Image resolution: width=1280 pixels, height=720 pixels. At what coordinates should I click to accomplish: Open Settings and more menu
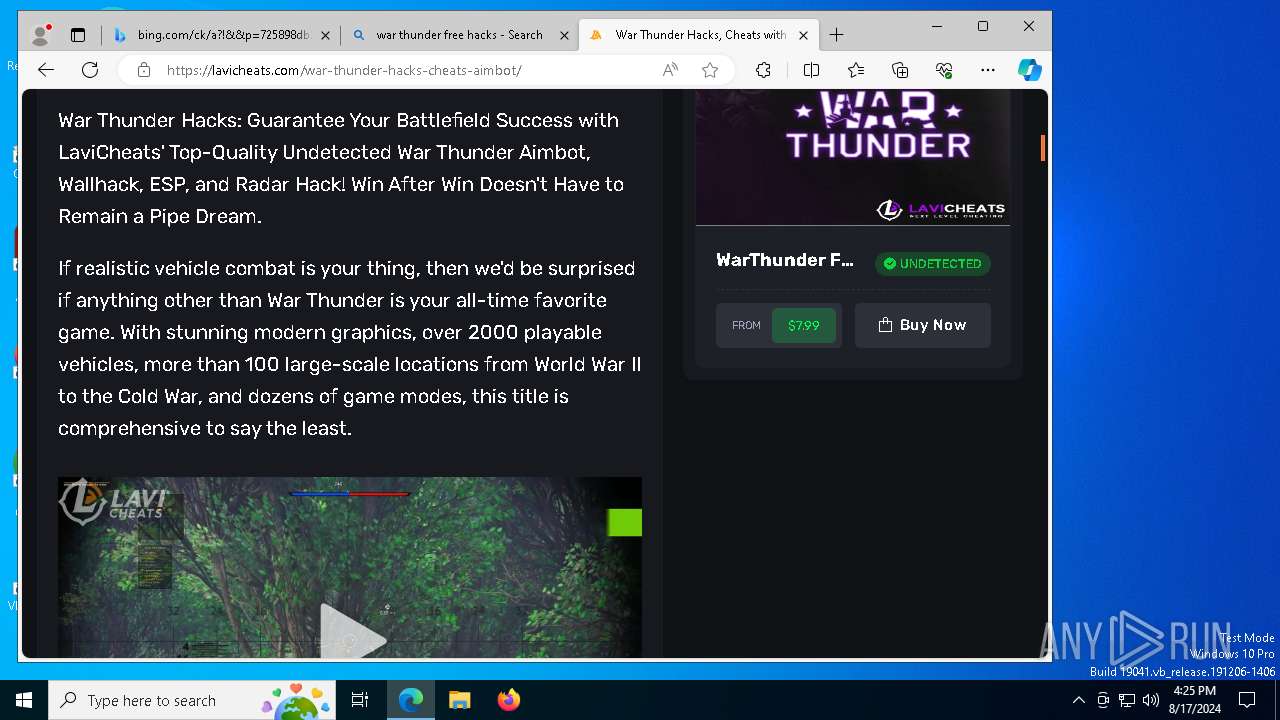click(x=988, y=70)
